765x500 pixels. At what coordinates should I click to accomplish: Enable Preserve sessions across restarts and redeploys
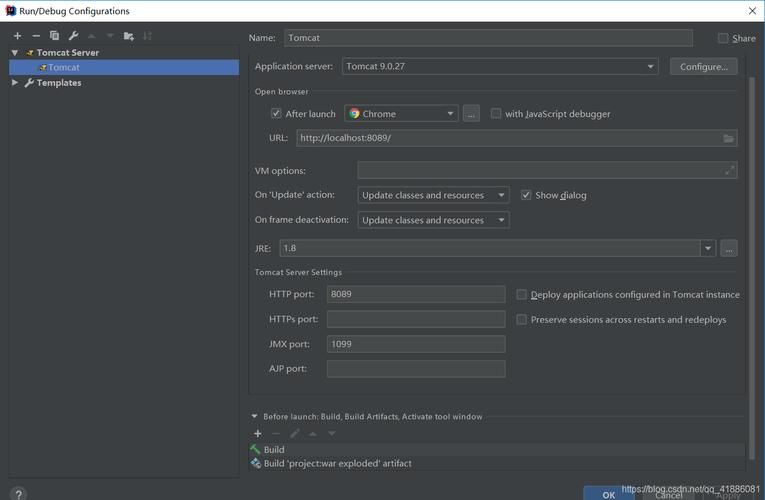point(522,320)
